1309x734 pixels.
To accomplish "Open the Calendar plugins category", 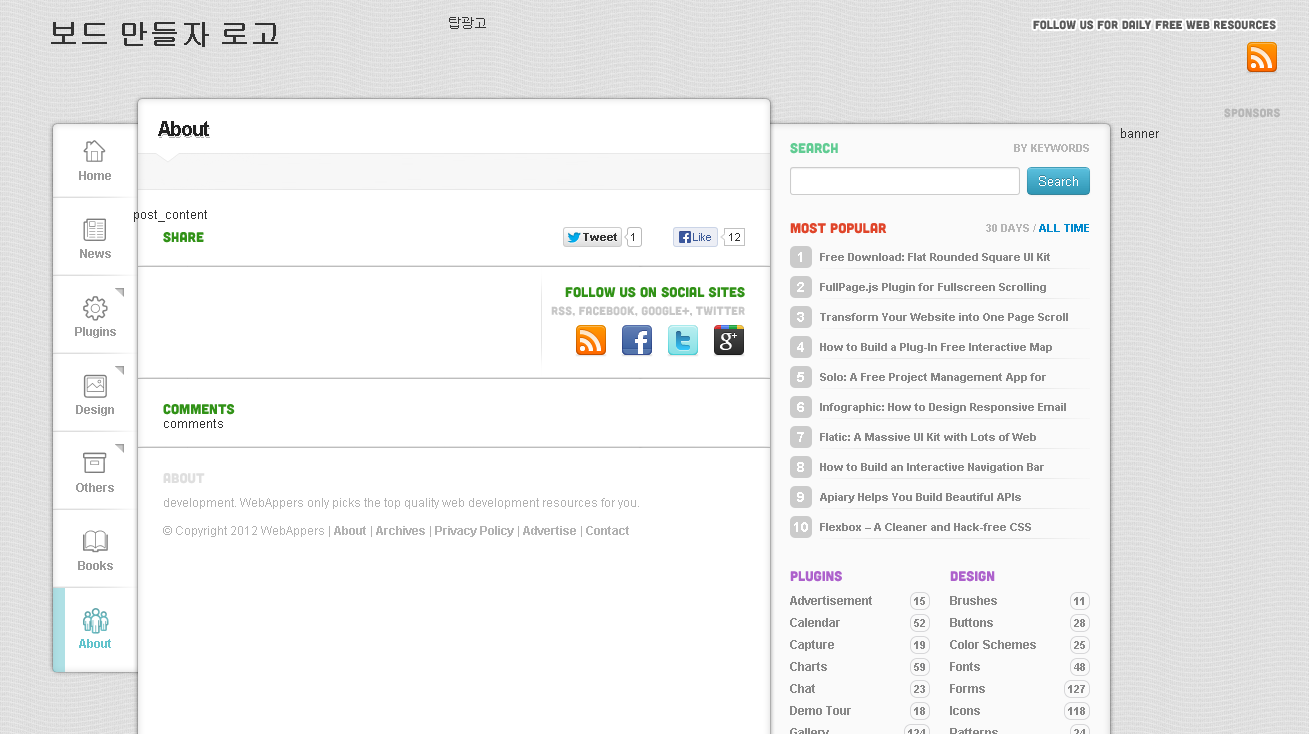I will (x=815, y=623).
